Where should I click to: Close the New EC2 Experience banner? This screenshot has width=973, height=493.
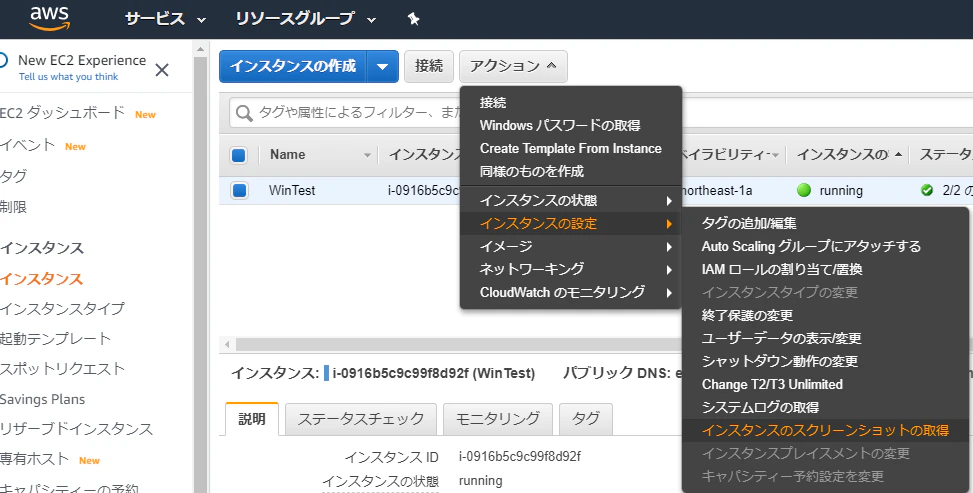[x=162, y=70]
